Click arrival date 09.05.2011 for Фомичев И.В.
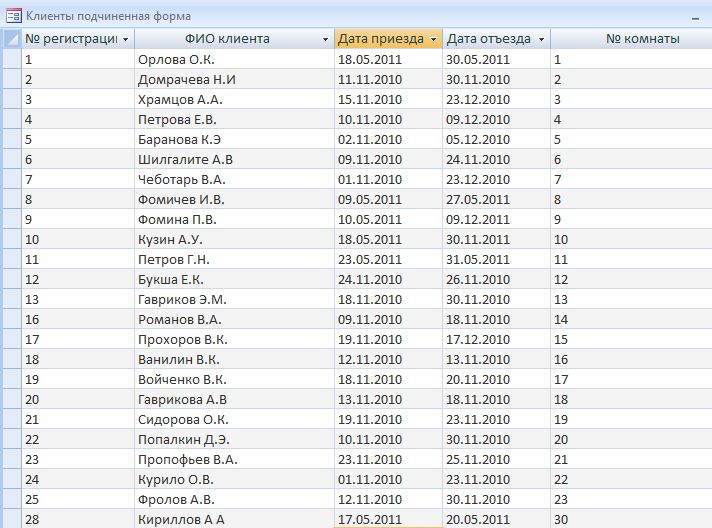 pyautogui.click(x=388, y=199)
